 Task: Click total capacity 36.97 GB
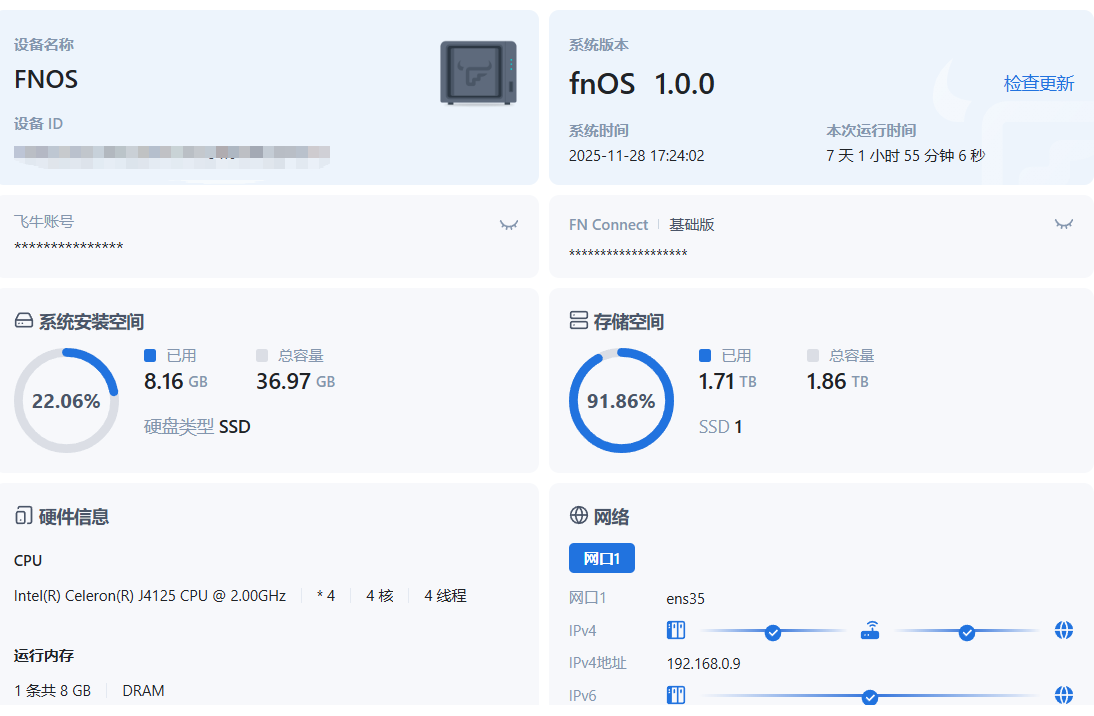click(x=296, y=382)
